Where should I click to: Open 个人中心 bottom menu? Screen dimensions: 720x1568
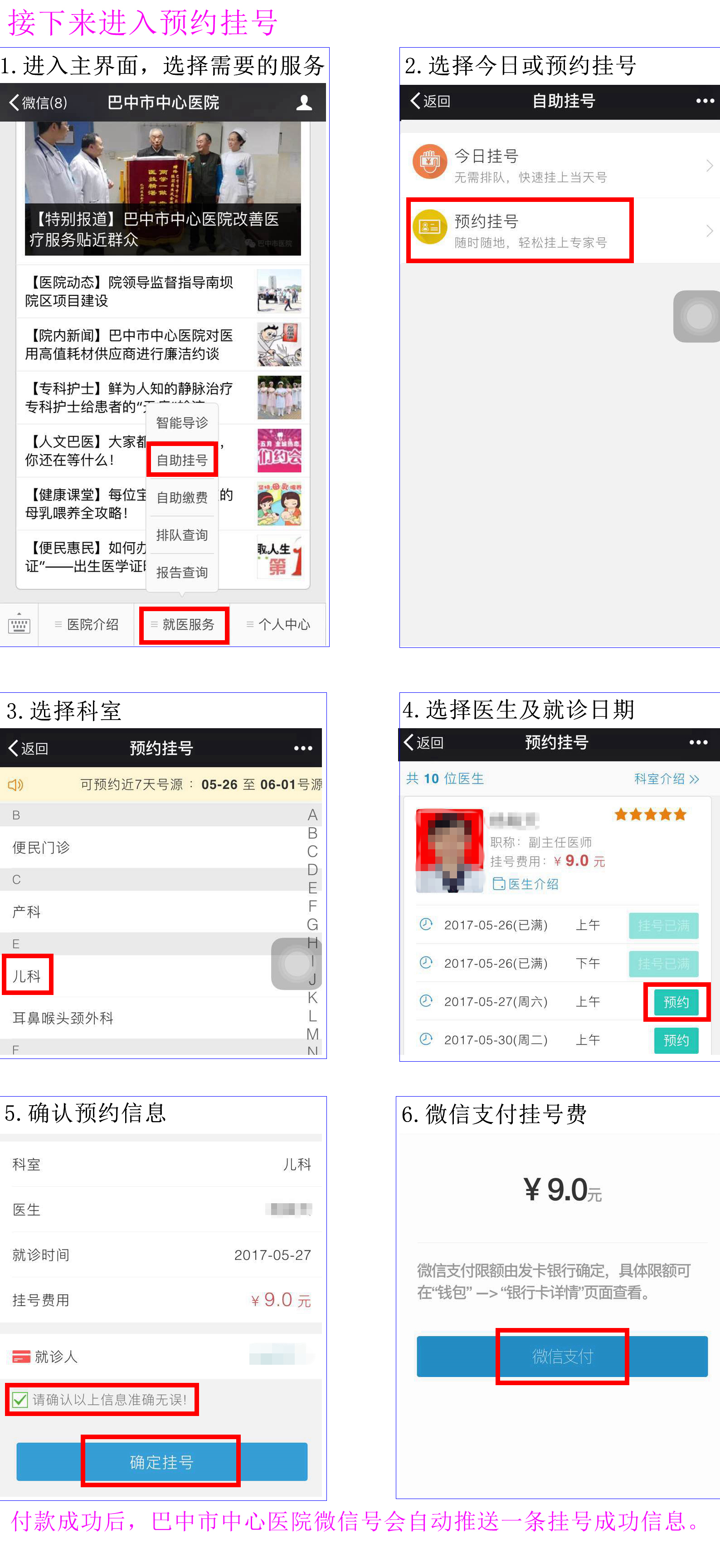(x=278, y=624)
